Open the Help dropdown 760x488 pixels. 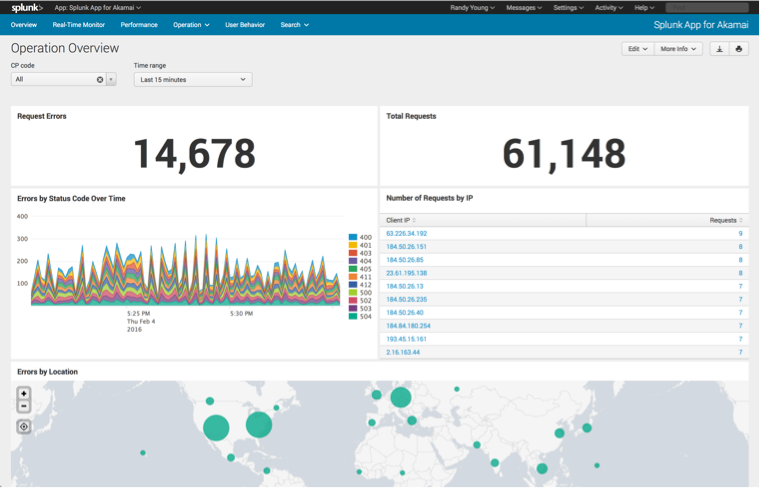click(644, 8)
